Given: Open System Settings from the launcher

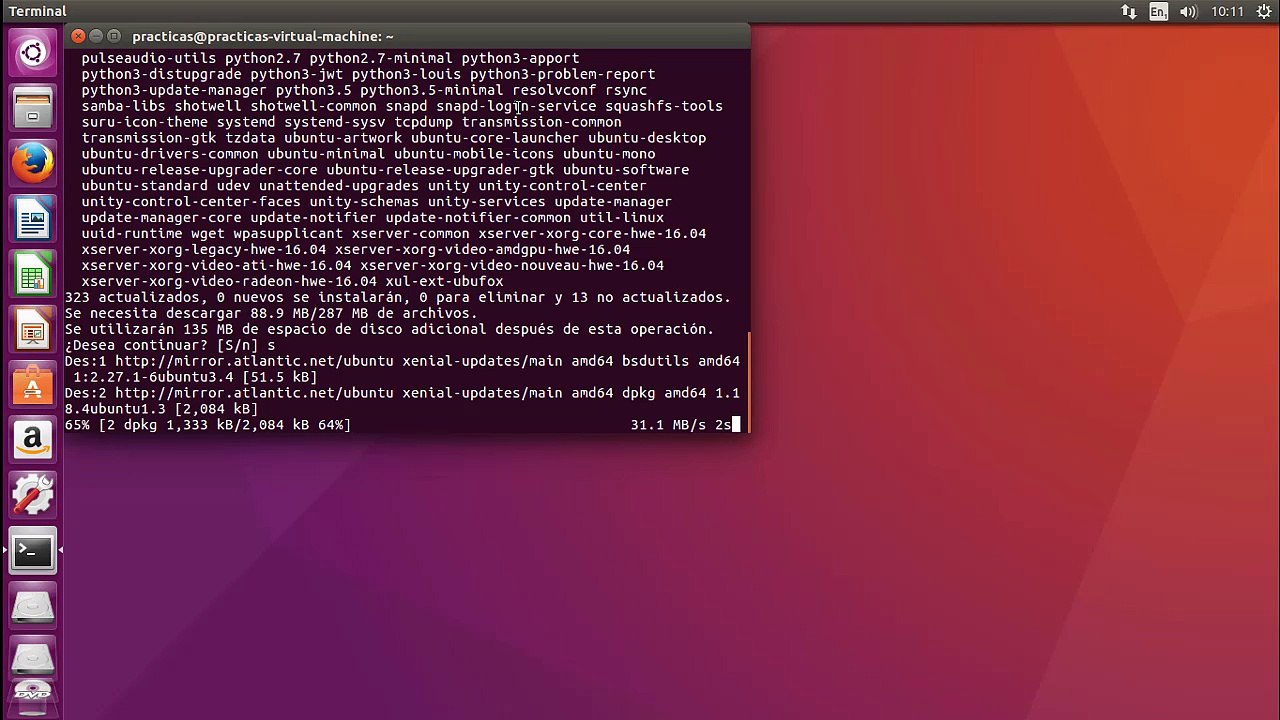Looking at the screenshot, I should tap(32, 493).
